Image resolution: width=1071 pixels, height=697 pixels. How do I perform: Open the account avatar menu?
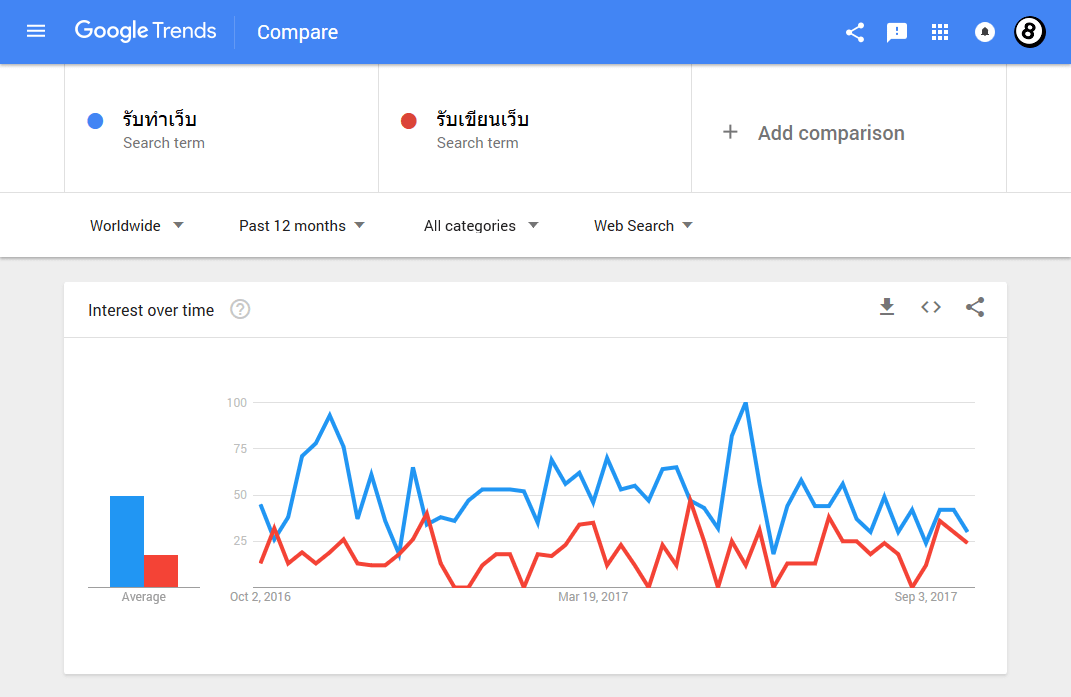point(1030,32)
